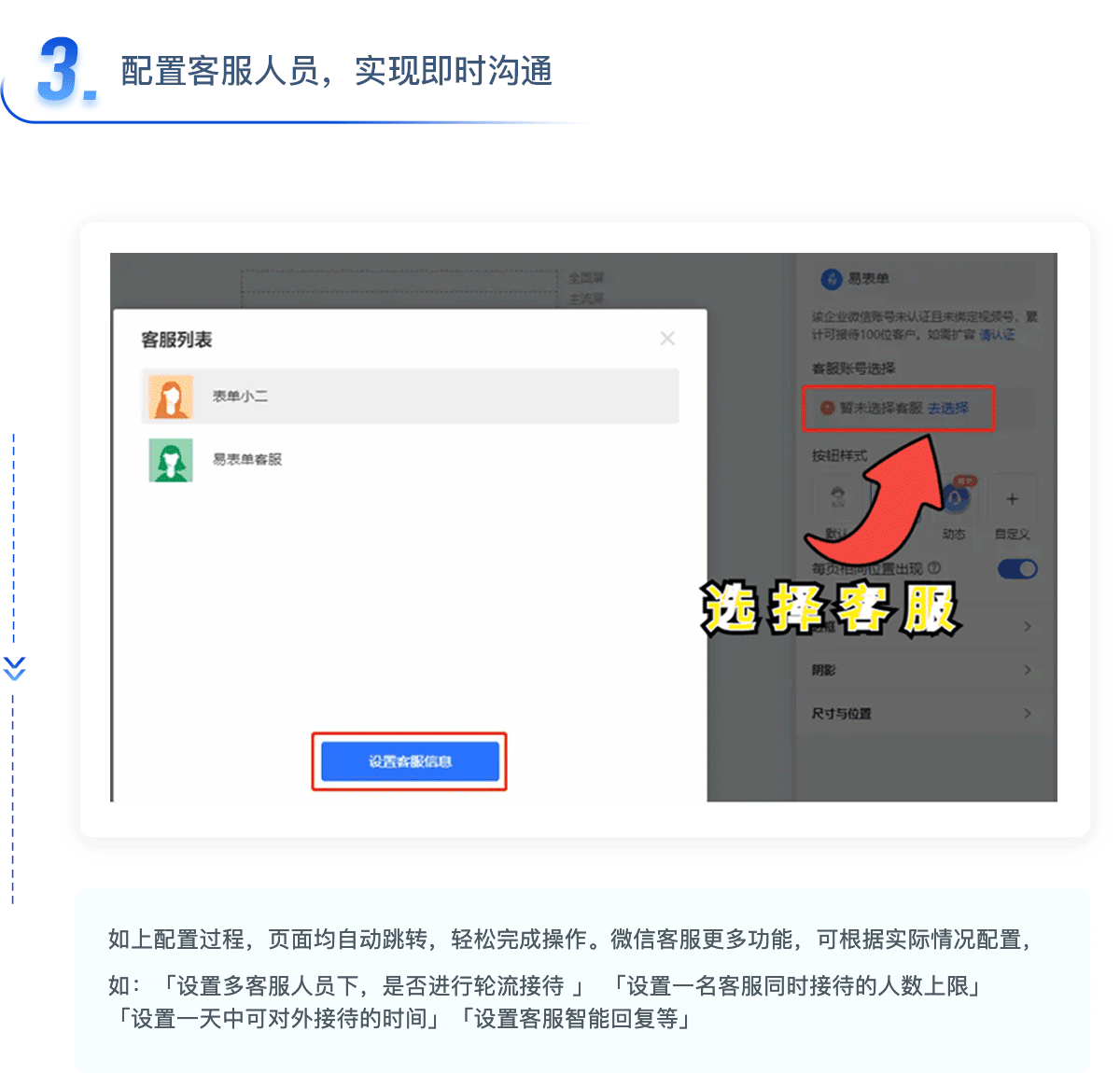Choose the 动态 blue button style
This screenshot has width=1120, height=1073.
point(954,498)
